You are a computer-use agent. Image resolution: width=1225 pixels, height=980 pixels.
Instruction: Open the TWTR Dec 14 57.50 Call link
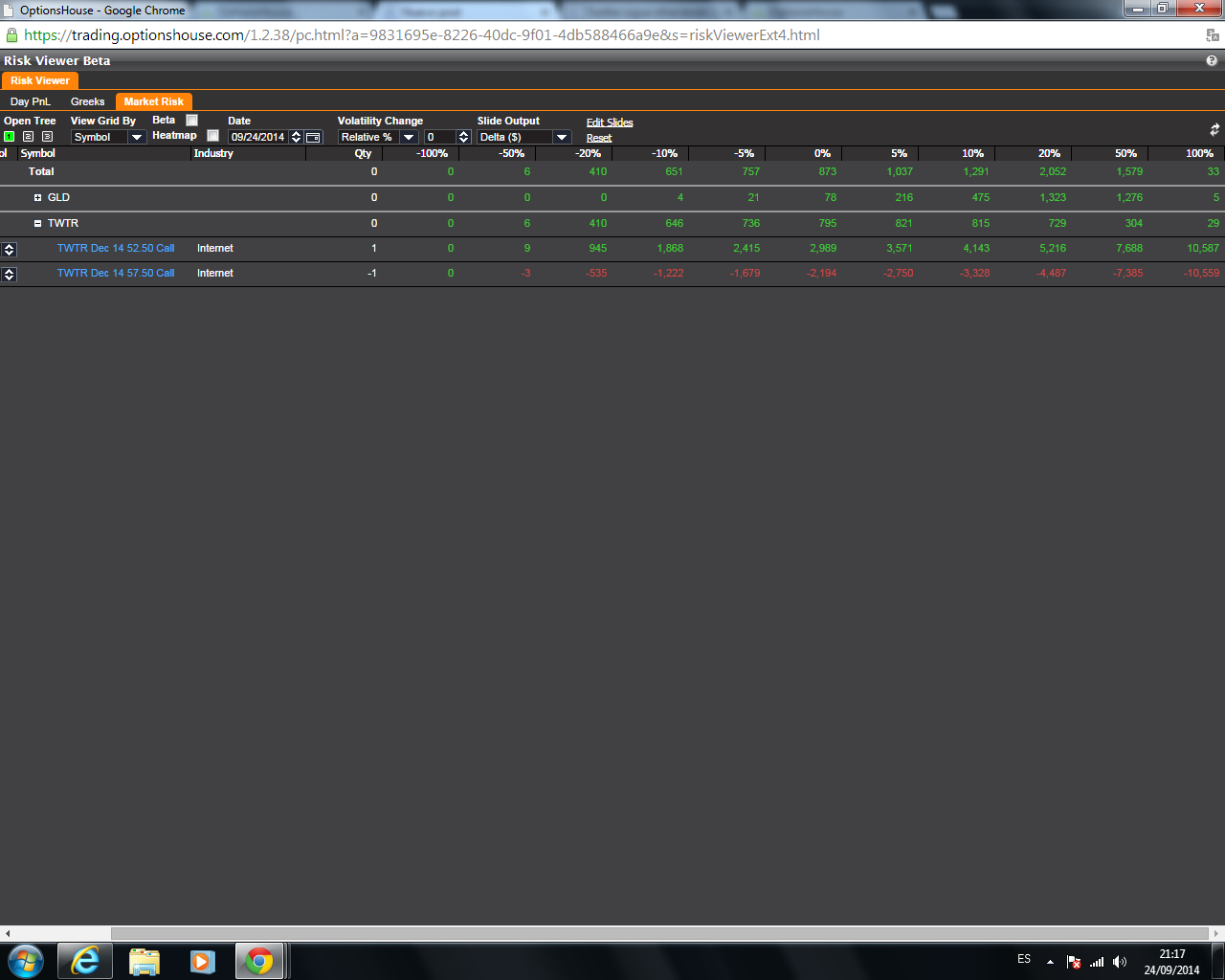[x=116, y=274]
